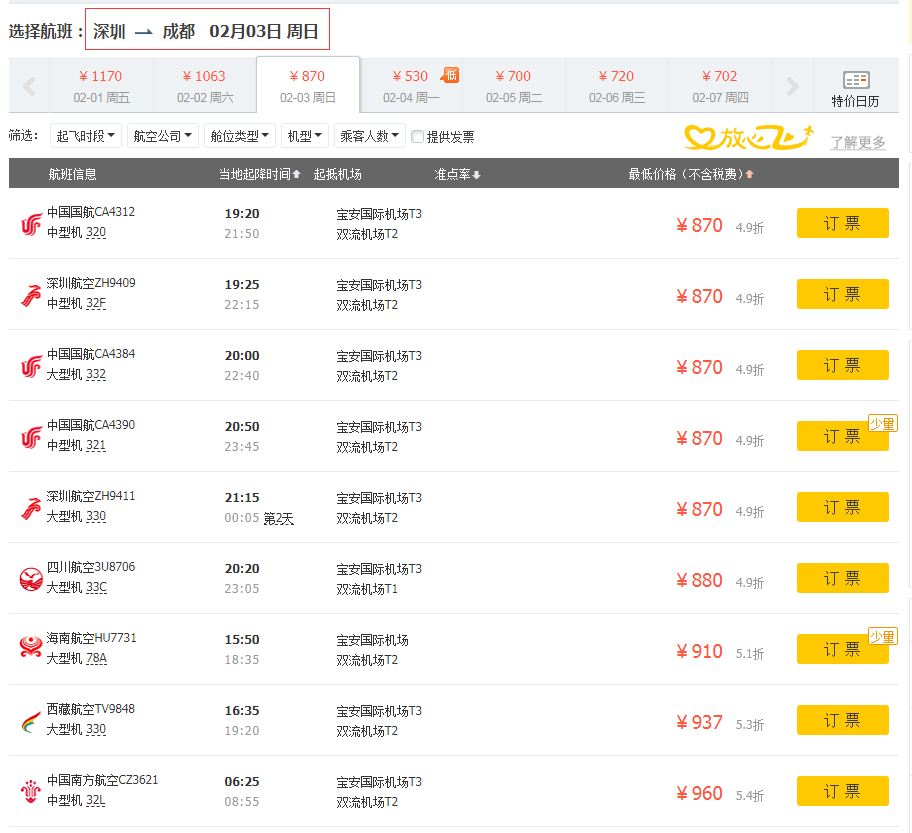The image size is (912, 833).
Task: Open the 乘客人数 passenger count filter
Action: (x=370, y=136)
